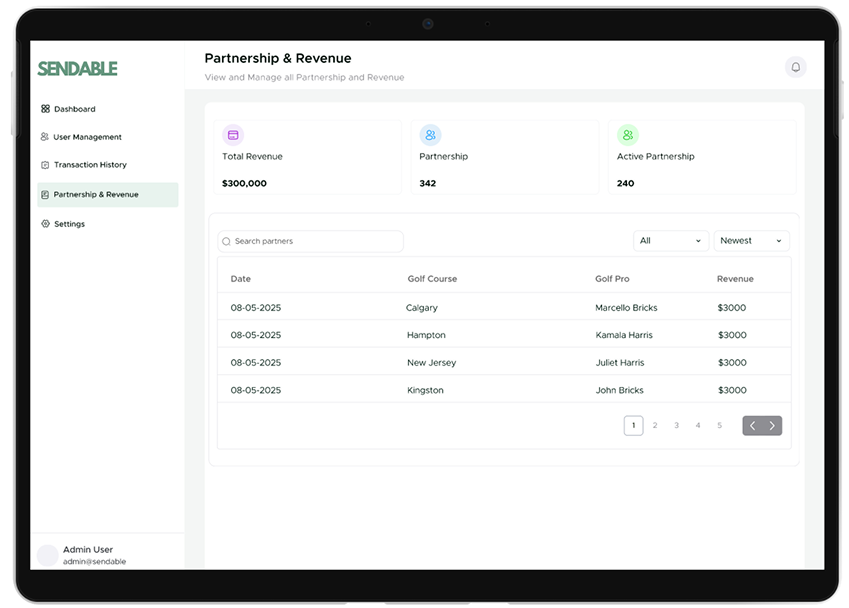Select the Partnership & Revenue sidebar icon
The width and height of the screenshot is (849, 608).
pyautogui.click(x=44, y=194)
